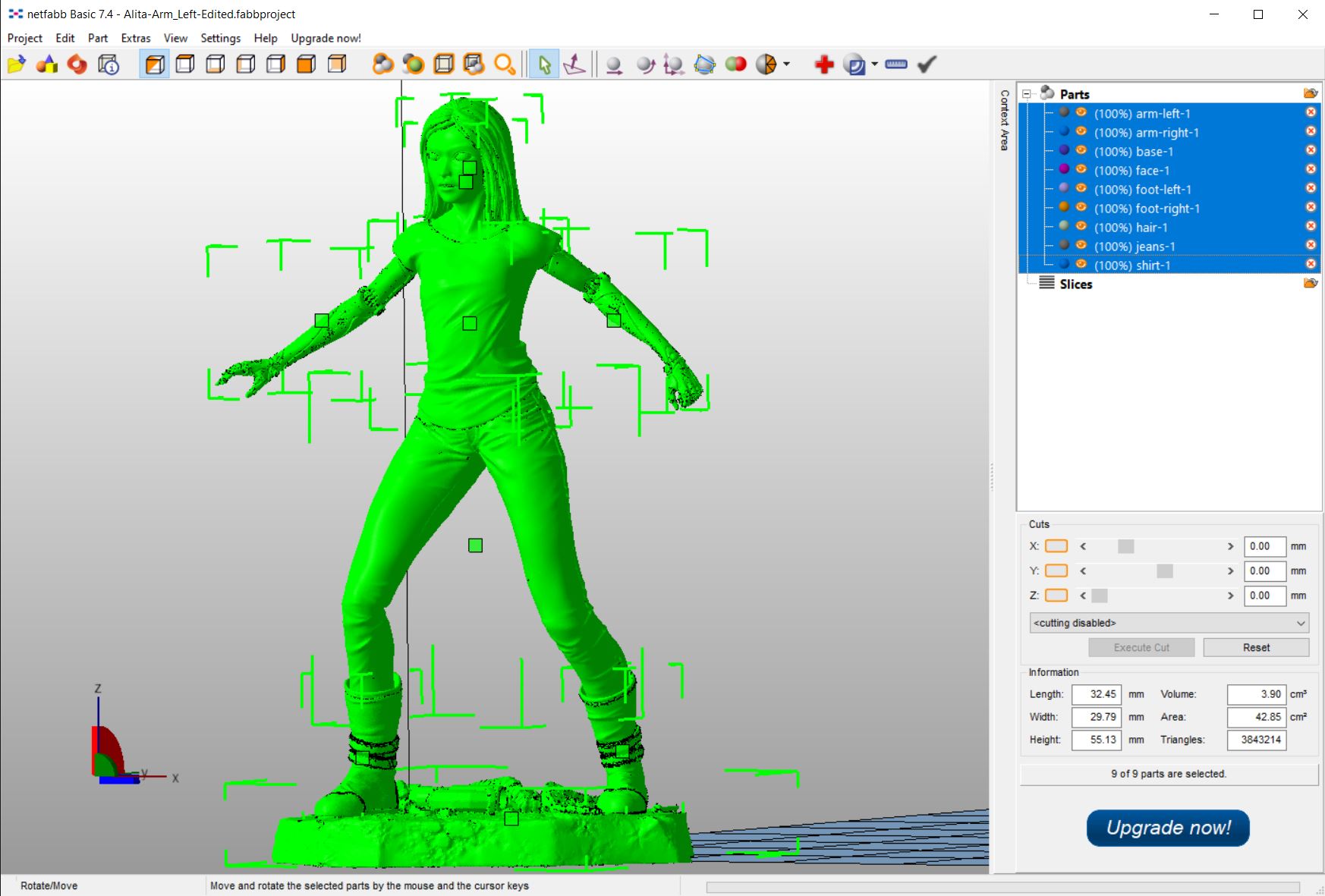Open dropdown arrow next to shell icon
This screenshot has height=896, width=1325.
[x=874, y=64]
